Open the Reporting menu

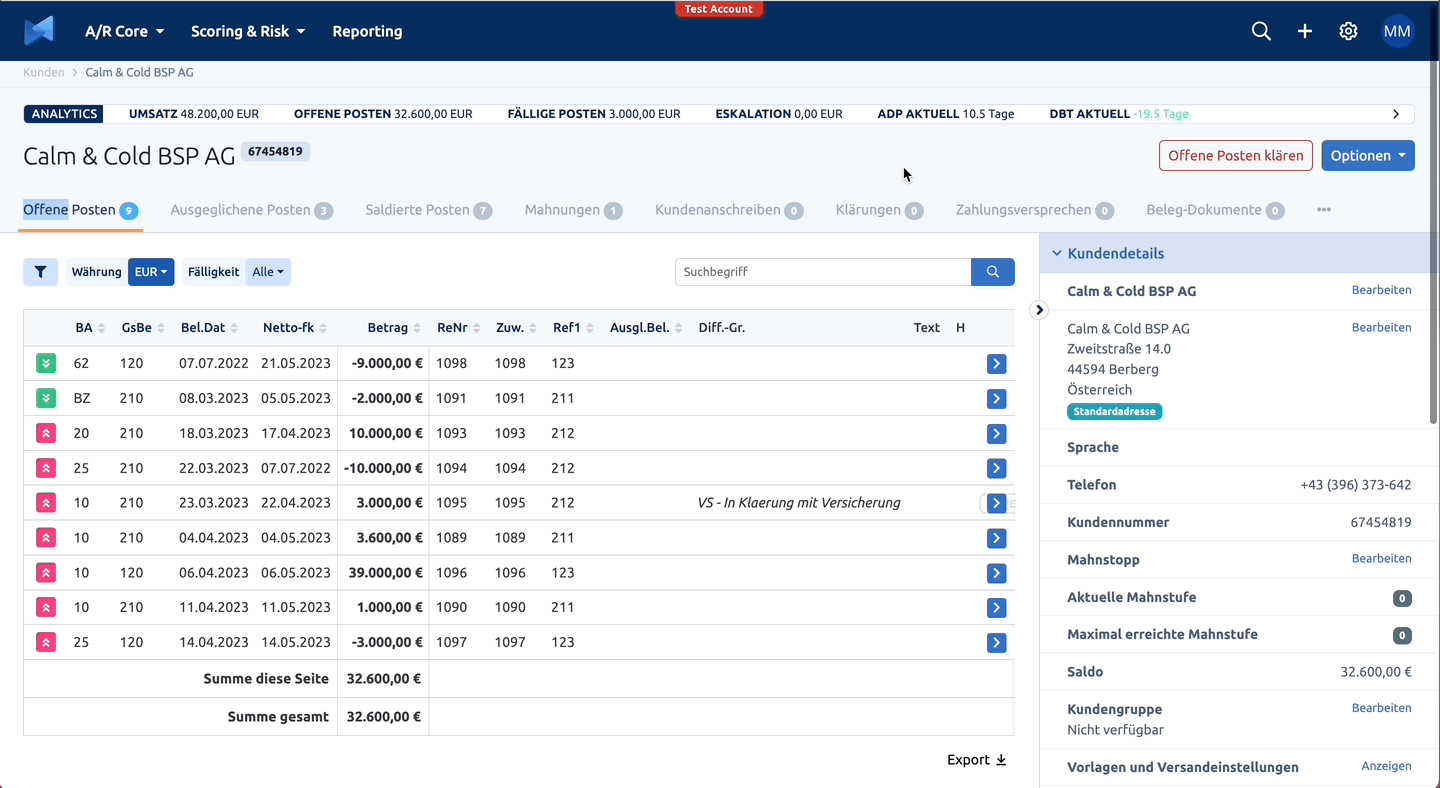point(367,31)
